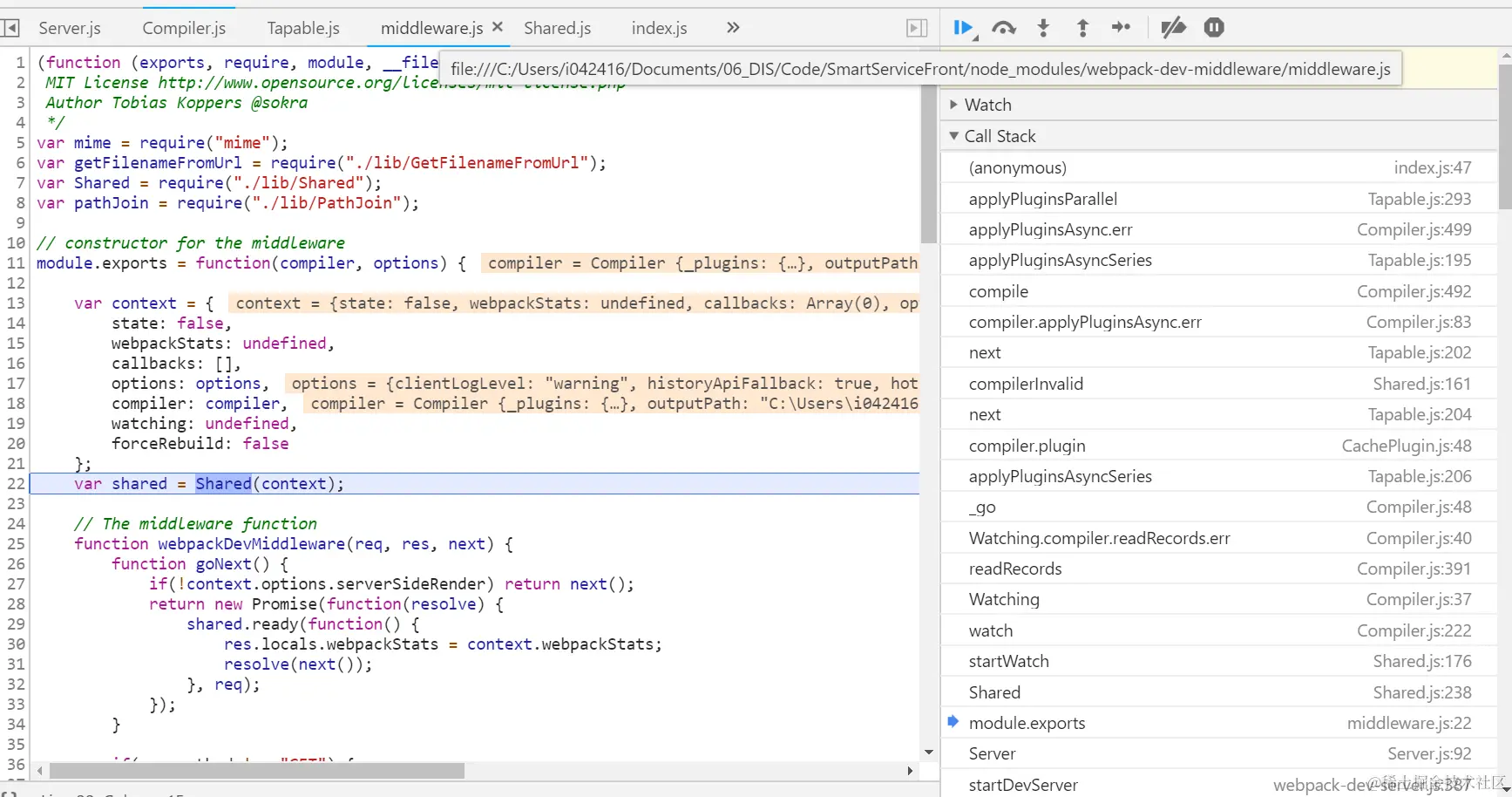This screenshot has width=1512, height=797.
Task: Collapse the debugger side pane
Action: [x=917, y=28]
